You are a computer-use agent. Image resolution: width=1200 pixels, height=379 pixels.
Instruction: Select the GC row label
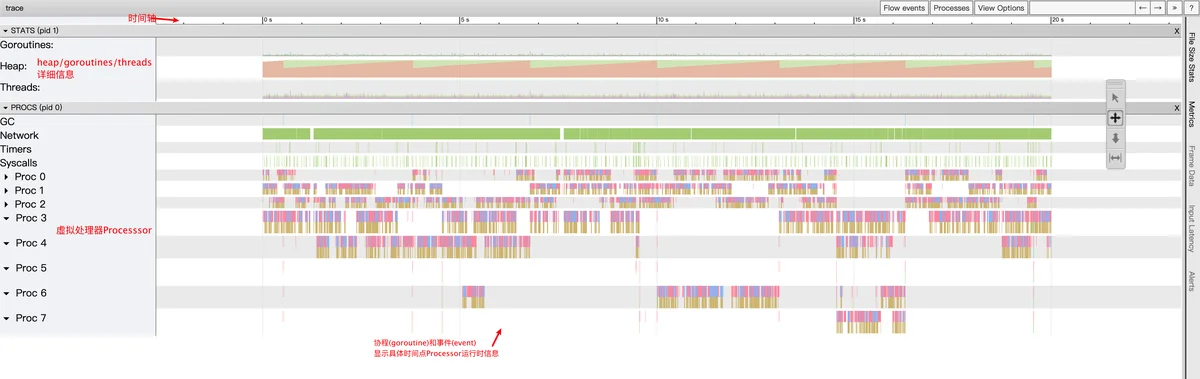(x=7, y=121)
